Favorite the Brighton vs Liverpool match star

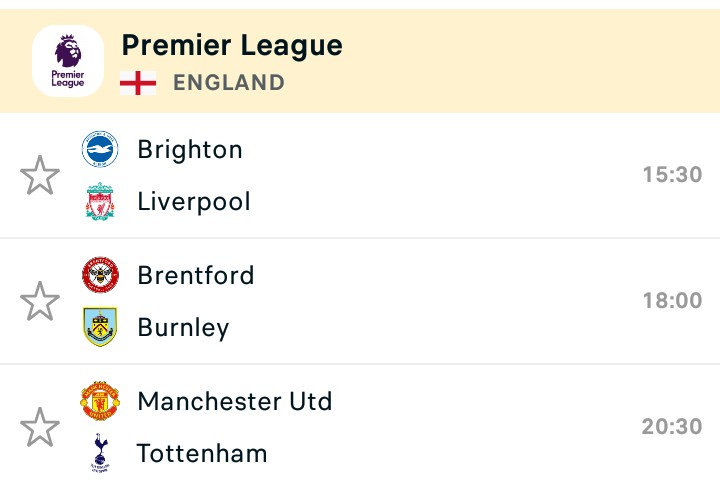[x=40, y=175]
